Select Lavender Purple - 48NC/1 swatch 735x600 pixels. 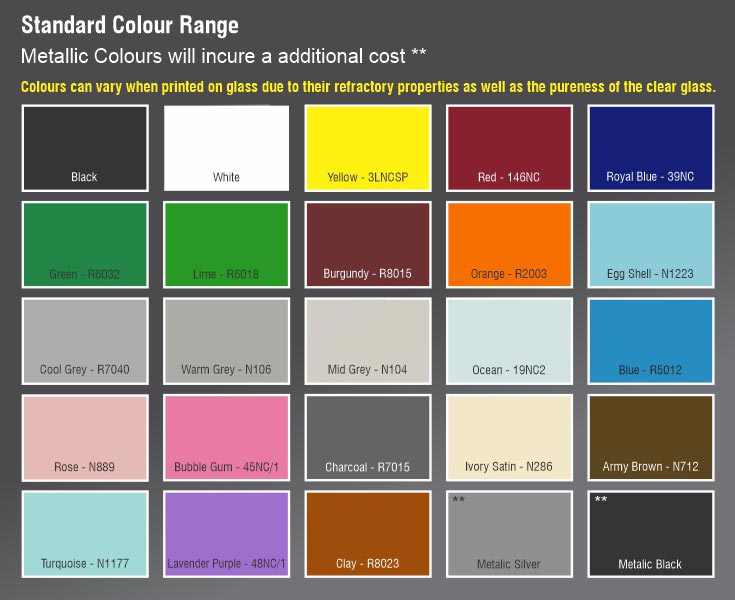(x=226, y=533)
